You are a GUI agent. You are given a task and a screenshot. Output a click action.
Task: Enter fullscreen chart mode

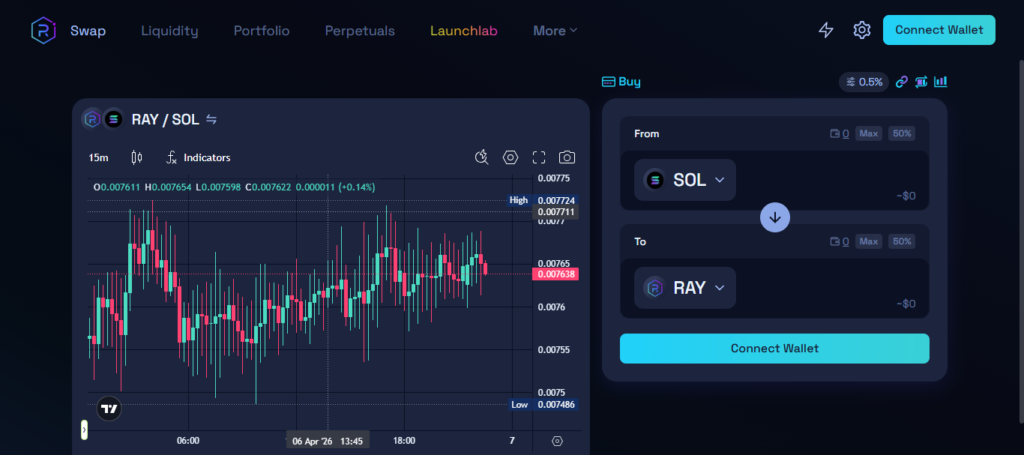539,157
